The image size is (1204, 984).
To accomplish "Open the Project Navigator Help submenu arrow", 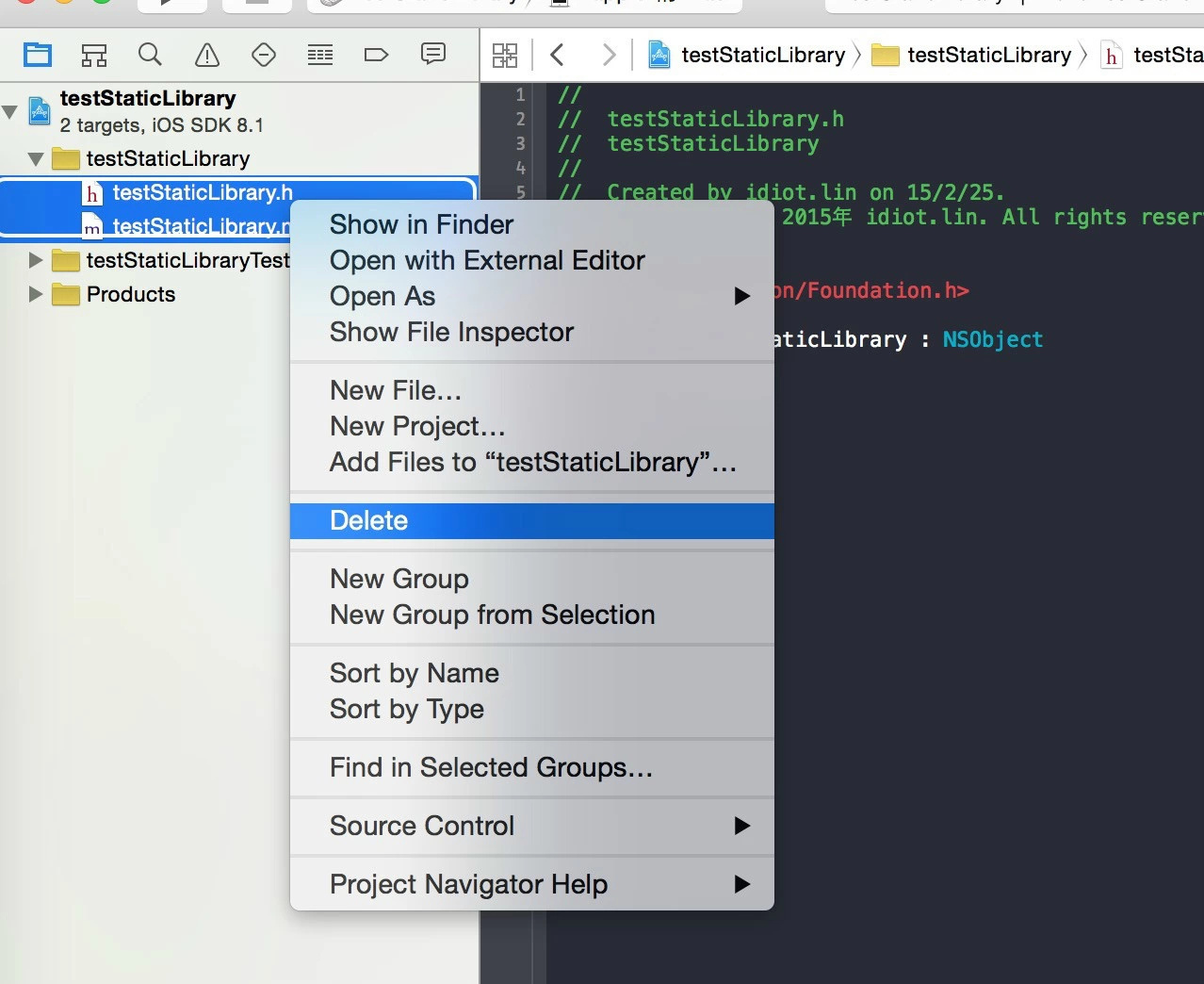I will tap(742, 884).
